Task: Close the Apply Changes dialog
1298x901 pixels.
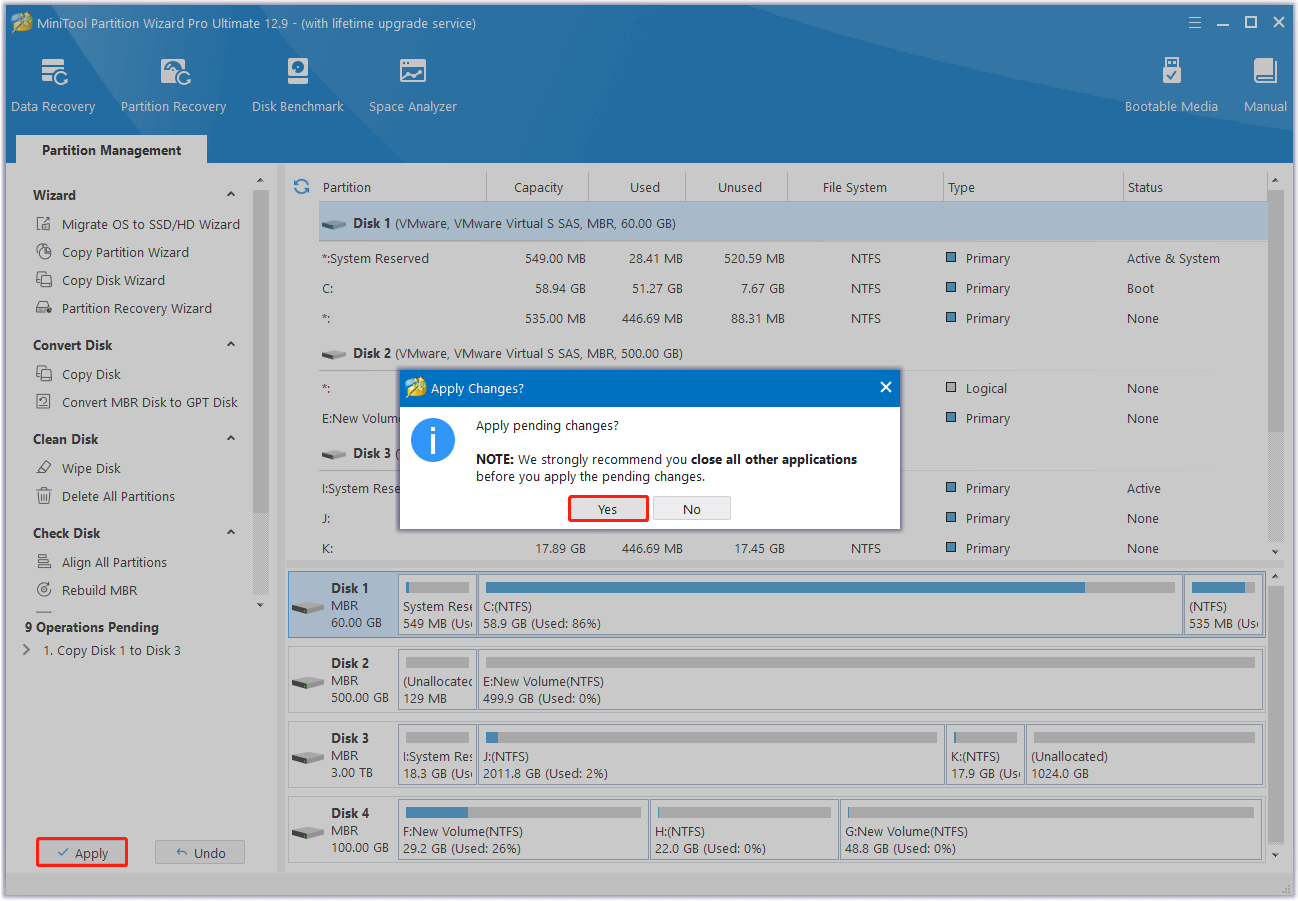Action: coord(885,387)
